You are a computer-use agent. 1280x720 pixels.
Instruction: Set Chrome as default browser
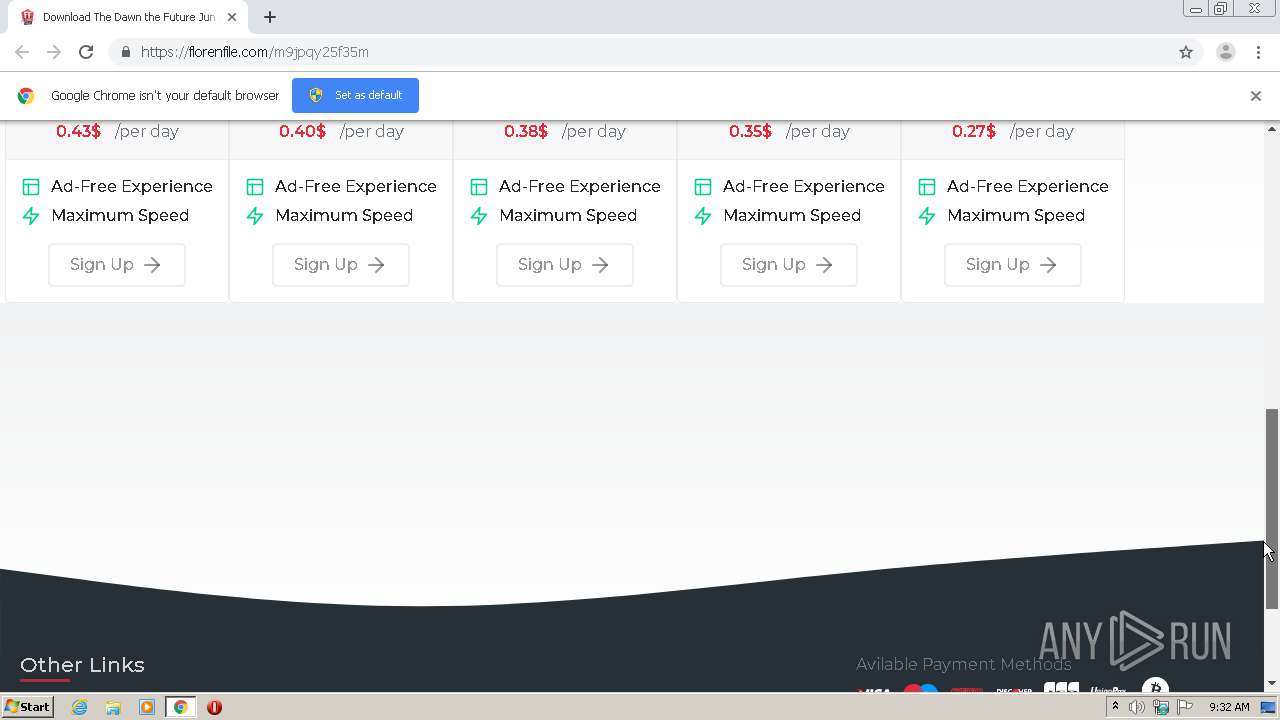click(x=355, y=95)
